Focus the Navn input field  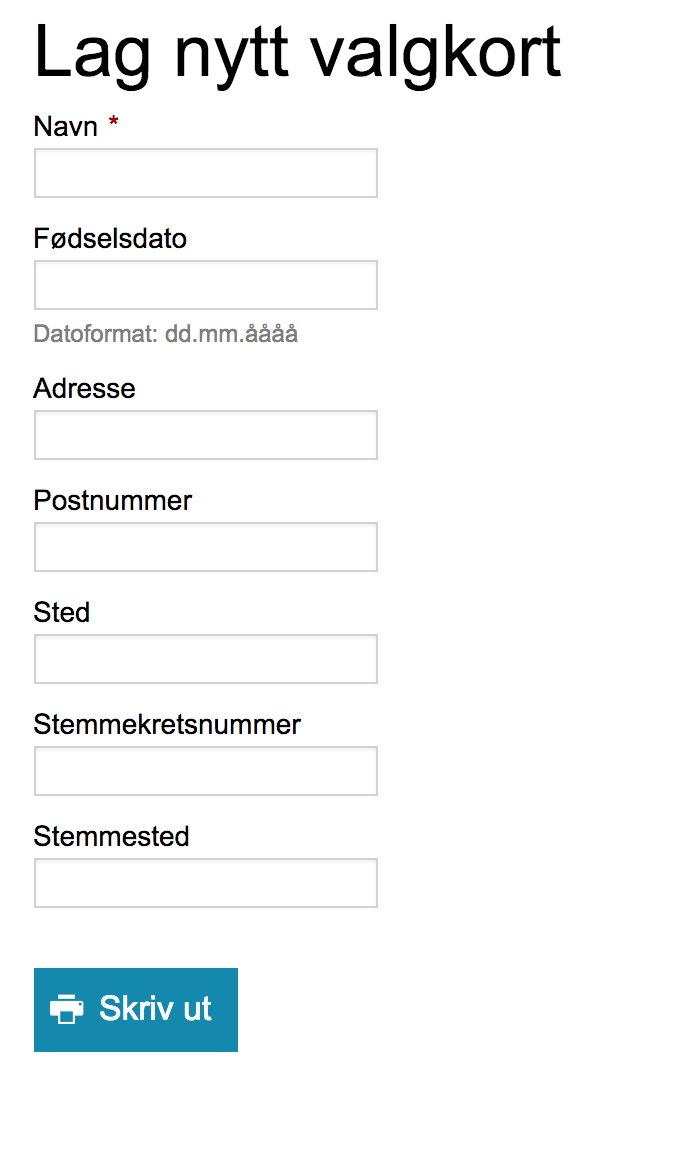(x=206, y=173)
